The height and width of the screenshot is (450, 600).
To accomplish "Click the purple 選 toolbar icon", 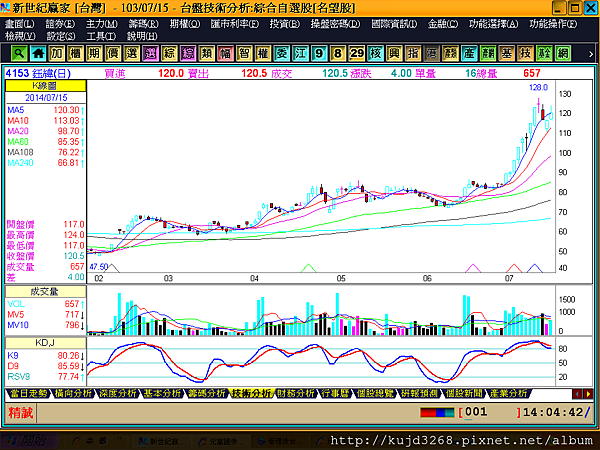I will coord(150,53).
